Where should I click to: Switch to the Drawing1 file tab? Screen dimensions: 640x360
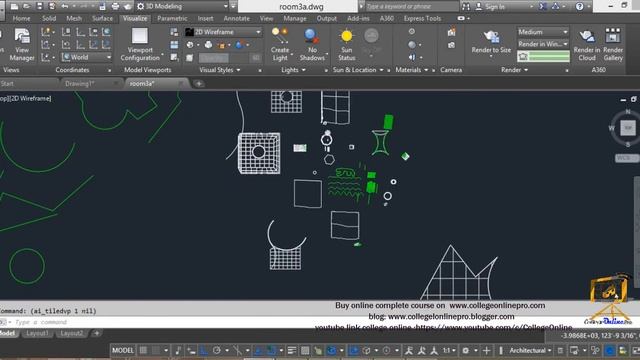80,84
